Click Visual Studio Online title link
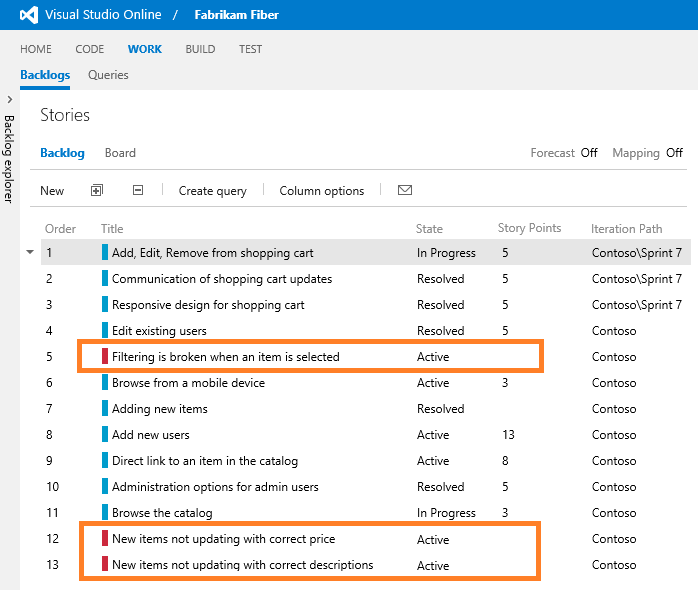 pos(103,15)
